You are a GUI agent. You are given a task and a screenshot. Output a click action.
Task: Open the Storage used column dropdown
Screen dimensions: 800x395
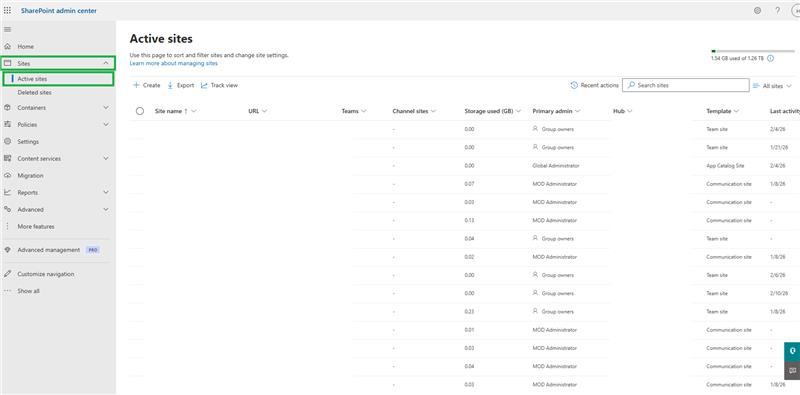[518, 111]
